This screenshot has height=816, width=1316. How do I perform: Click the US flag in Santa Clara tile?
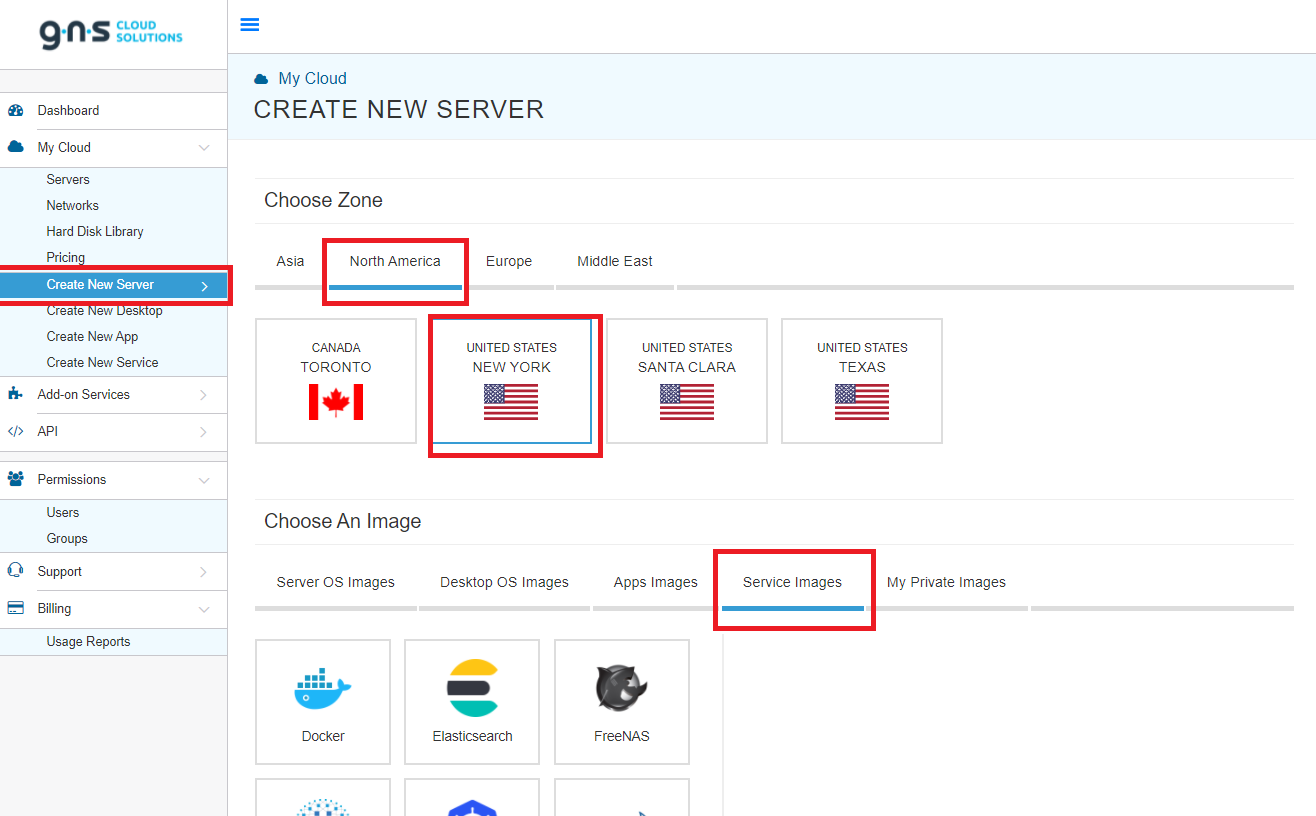point(687,402)
